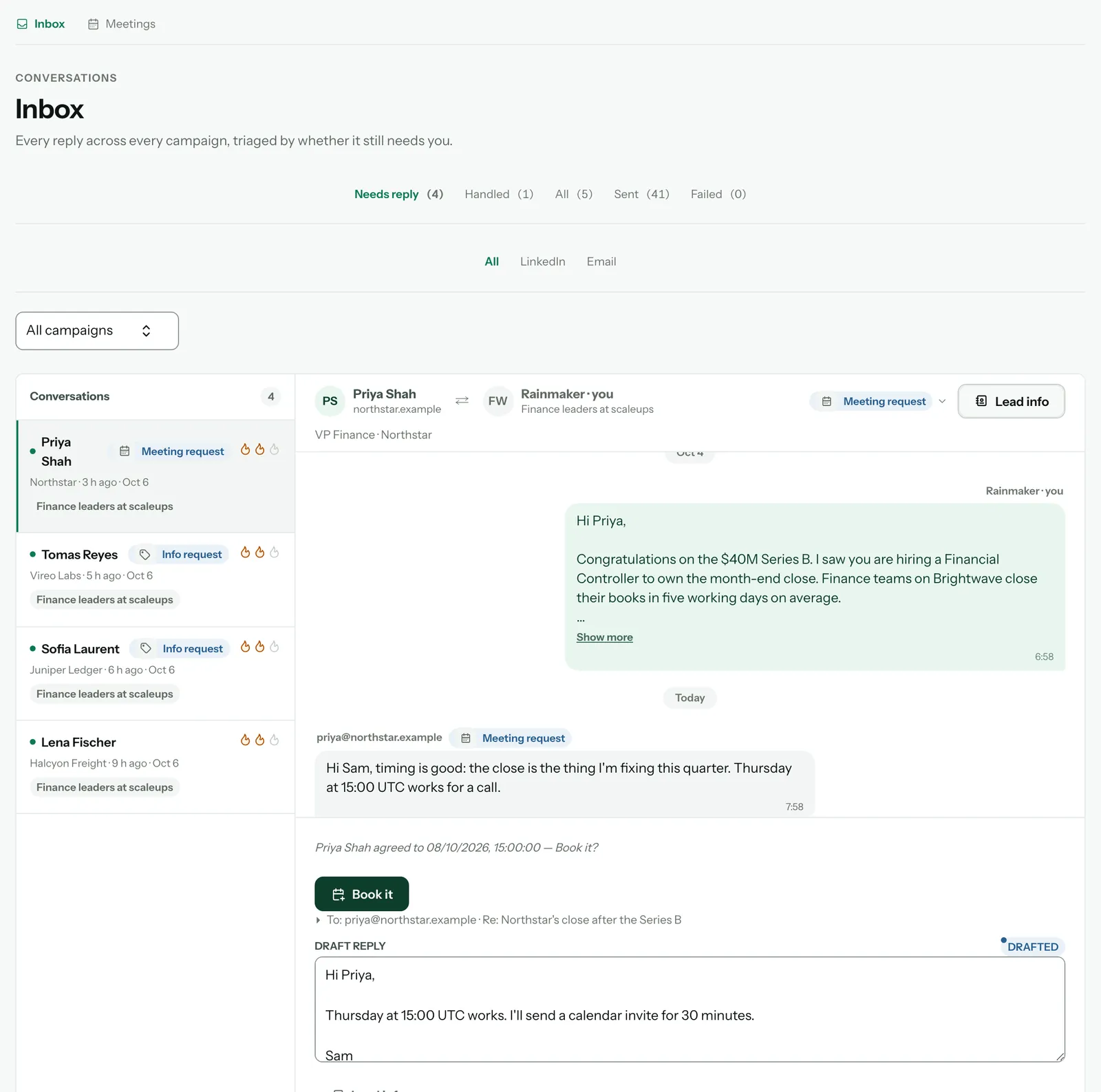Open the Inbox navigation tab
The image size is (1101, 1092).
pyautogui.click(x=41, y=24)
